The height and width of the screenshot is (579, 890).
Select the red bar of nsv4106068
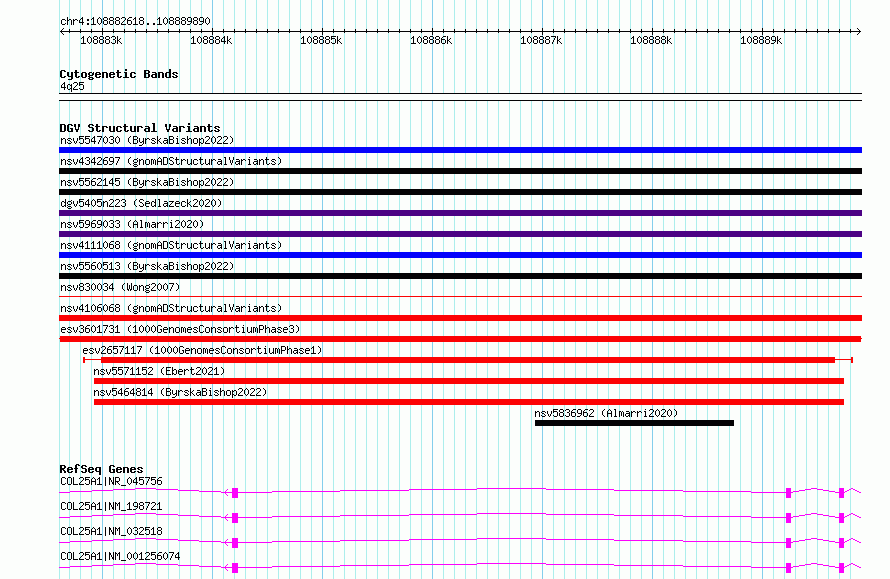[x=460, y=318]
